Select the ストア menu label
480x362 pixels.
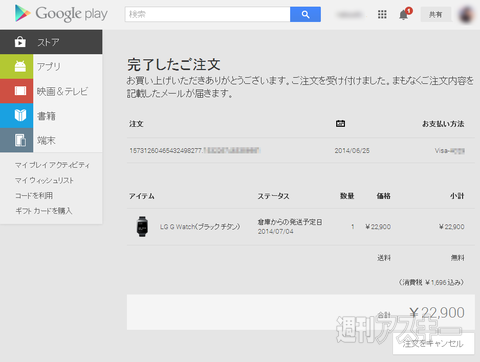tap(48, 42)
